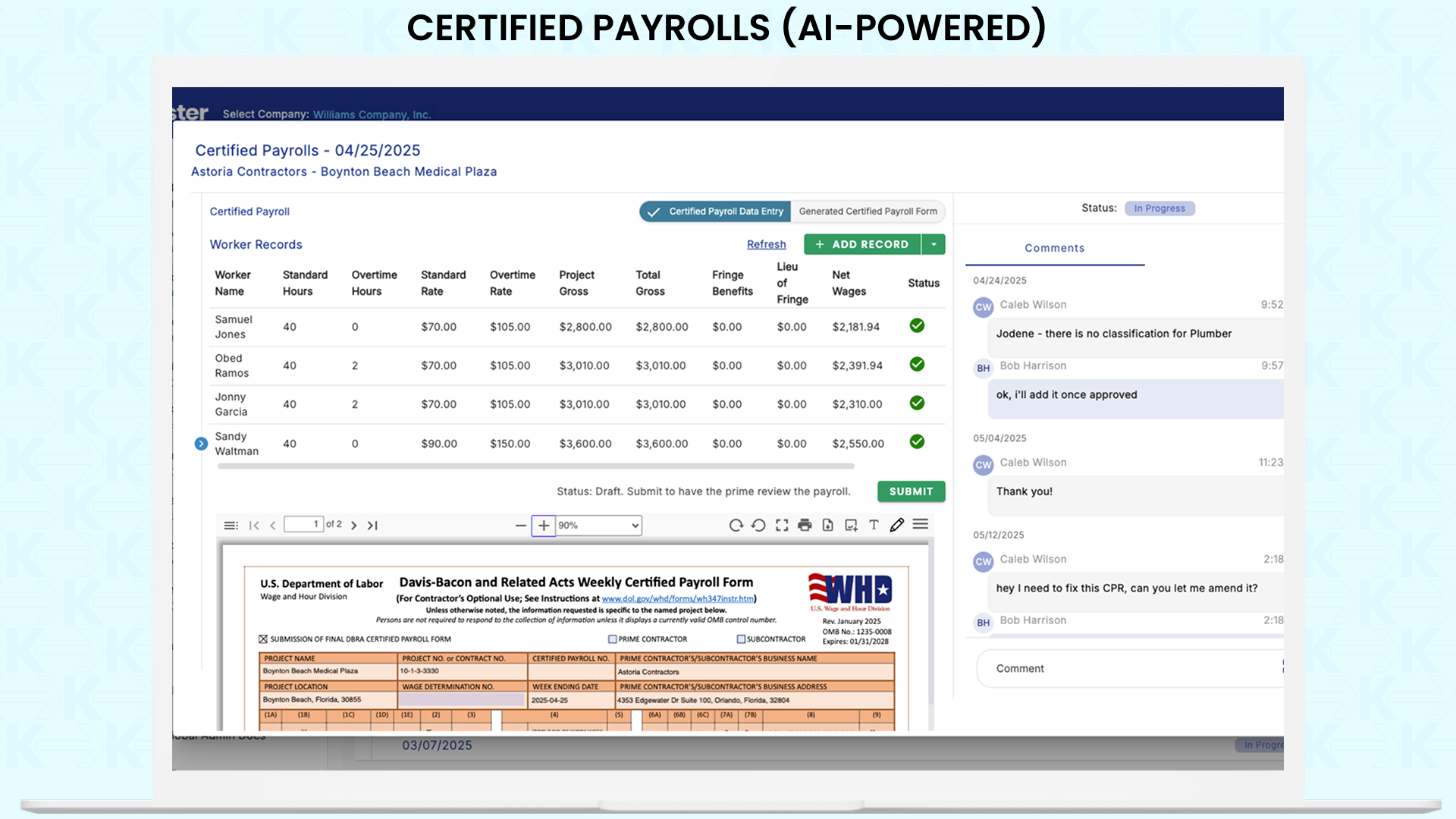
Task: Open Add Record dropdown arrow
Action: (x=934, y=244)
